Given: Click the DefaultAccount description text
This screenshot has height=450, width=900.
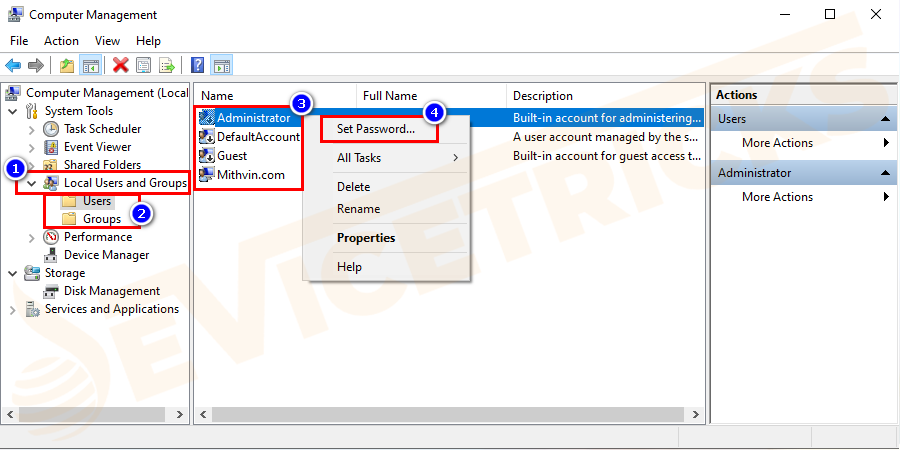Looking at the screenshot, I should click(x=605, y=137).
